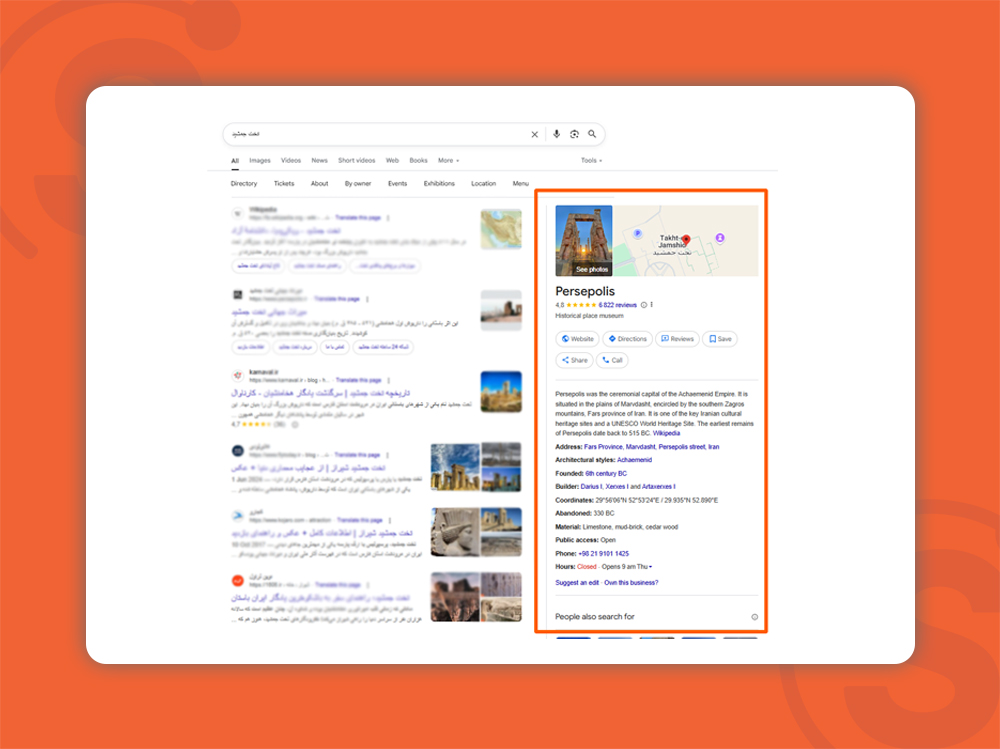1000x749 pixels.
Task: Switch to the Books tab
Action: pos(418,161)
